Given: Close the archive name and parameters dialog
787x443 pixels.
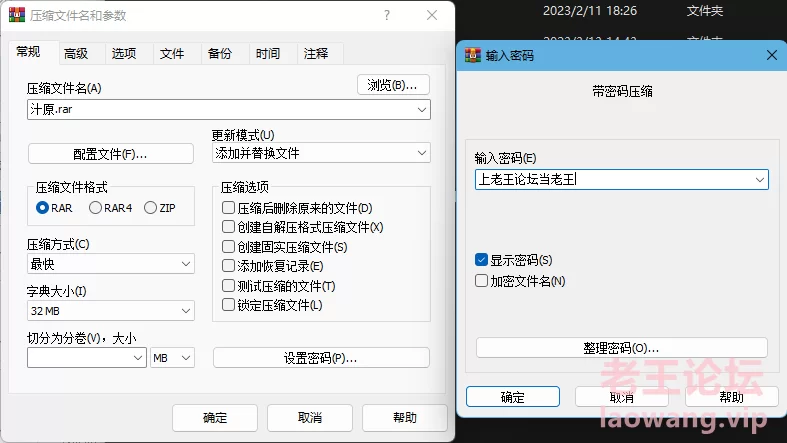Looking at the screenshot, I should [432, 15].
